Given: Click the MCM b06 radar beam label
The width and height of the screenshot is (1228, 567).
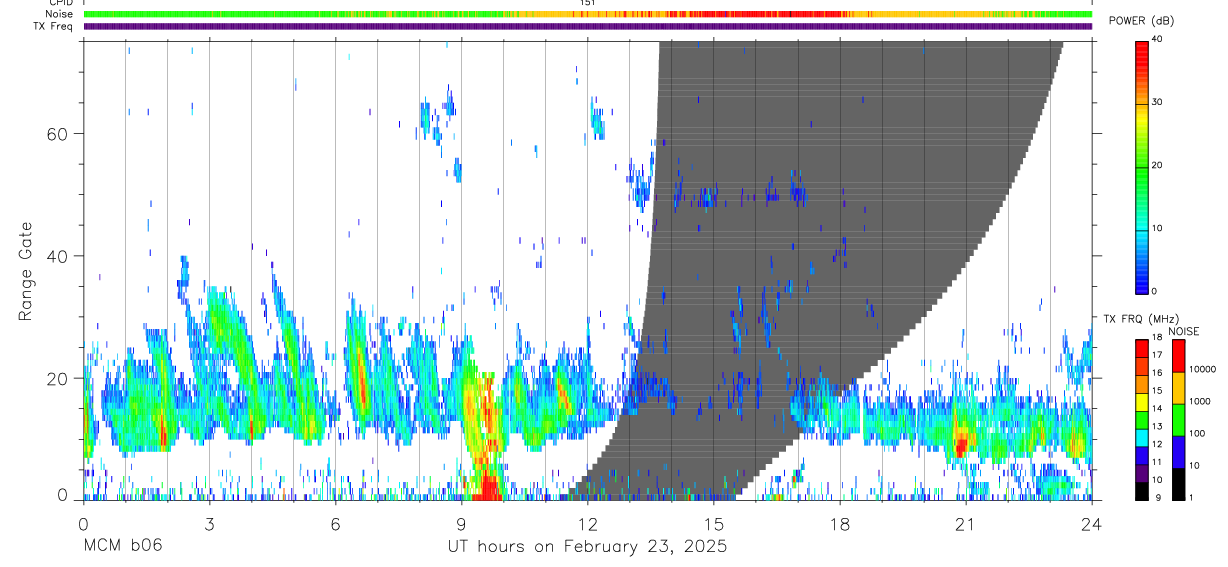Looking at the screenshot, I should 123,547.
